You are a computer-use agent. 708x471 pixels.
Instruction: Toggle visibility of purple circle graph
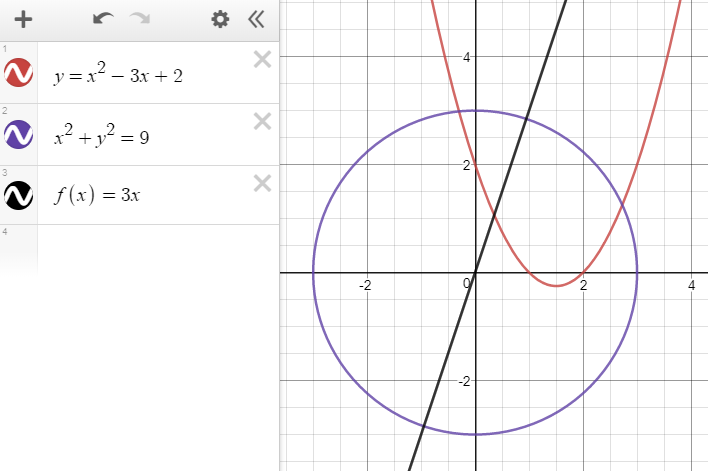19,134
